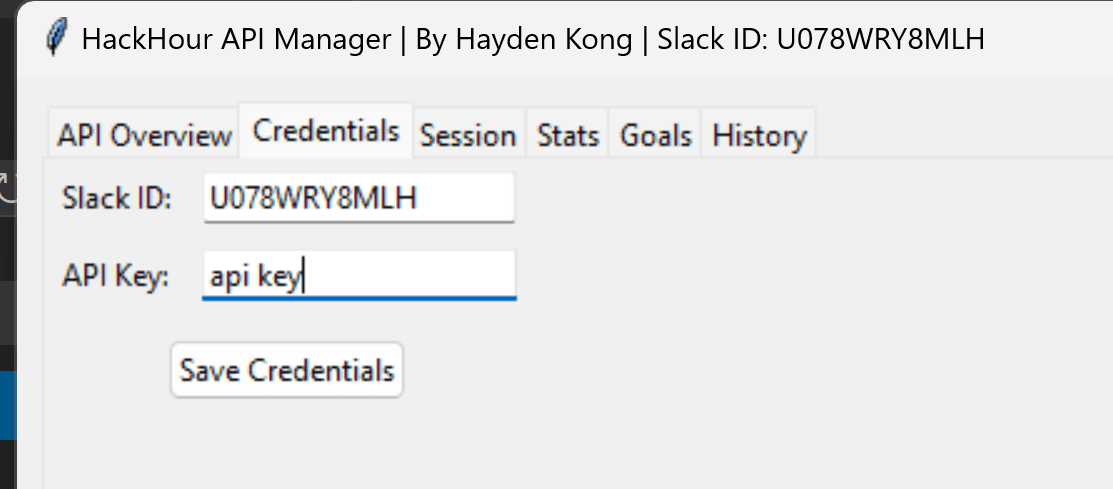Go to the Stats tab
The height and width of the screenshot is (489, 1113).
point(568,136)
